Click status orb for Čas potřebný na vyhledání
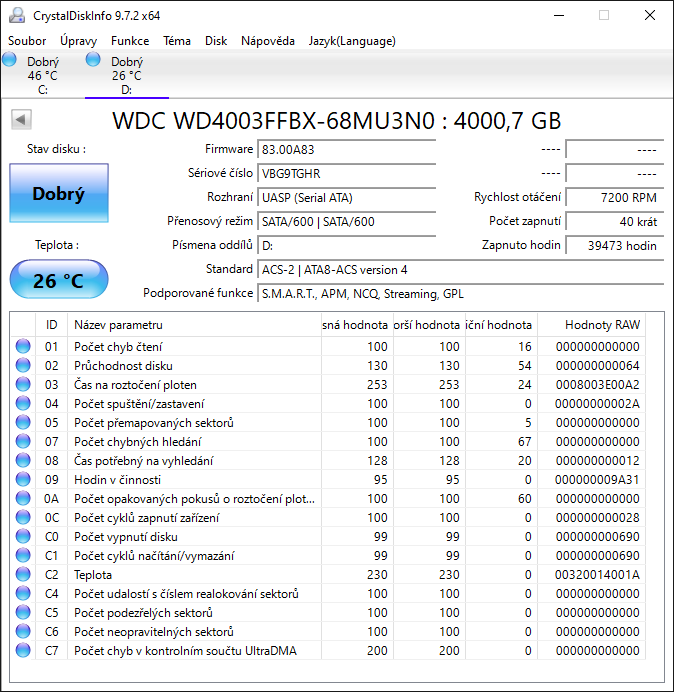The image size is (674, 692). coord(23,460)
